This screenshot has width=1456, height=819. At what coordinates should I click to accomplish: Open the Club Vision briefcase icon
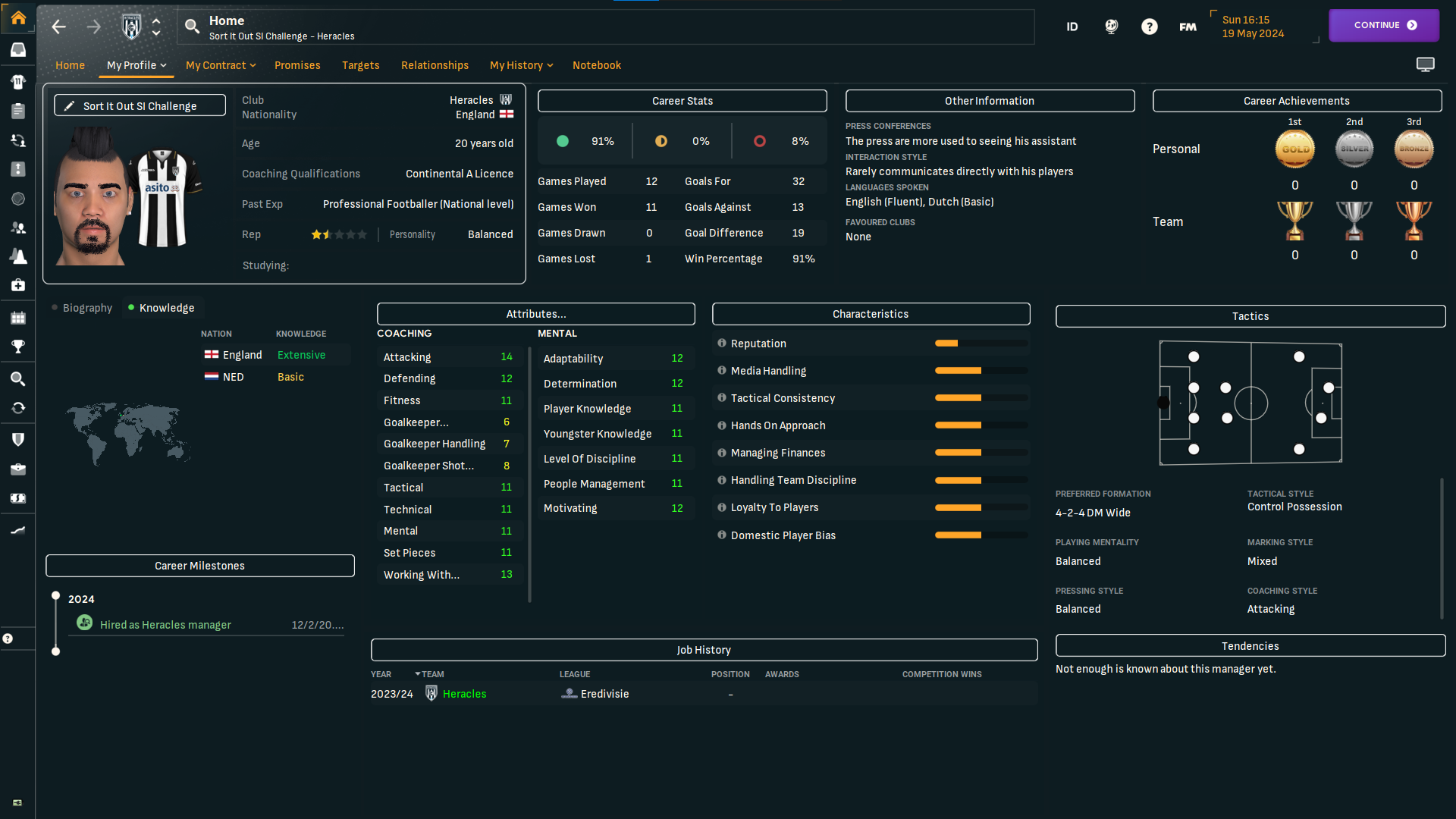[x=18, y=469]
